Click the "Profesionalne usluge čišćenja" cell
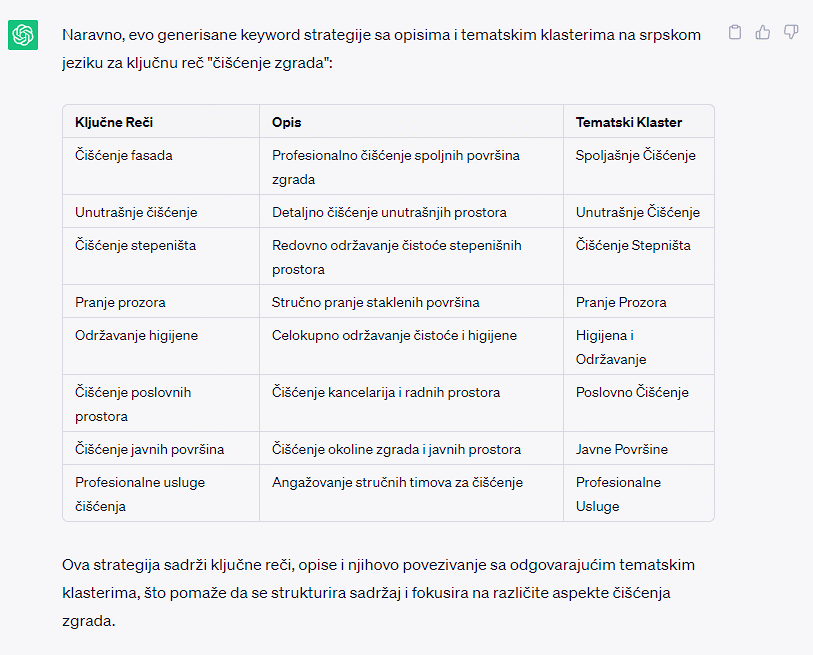 pos(139,494)
